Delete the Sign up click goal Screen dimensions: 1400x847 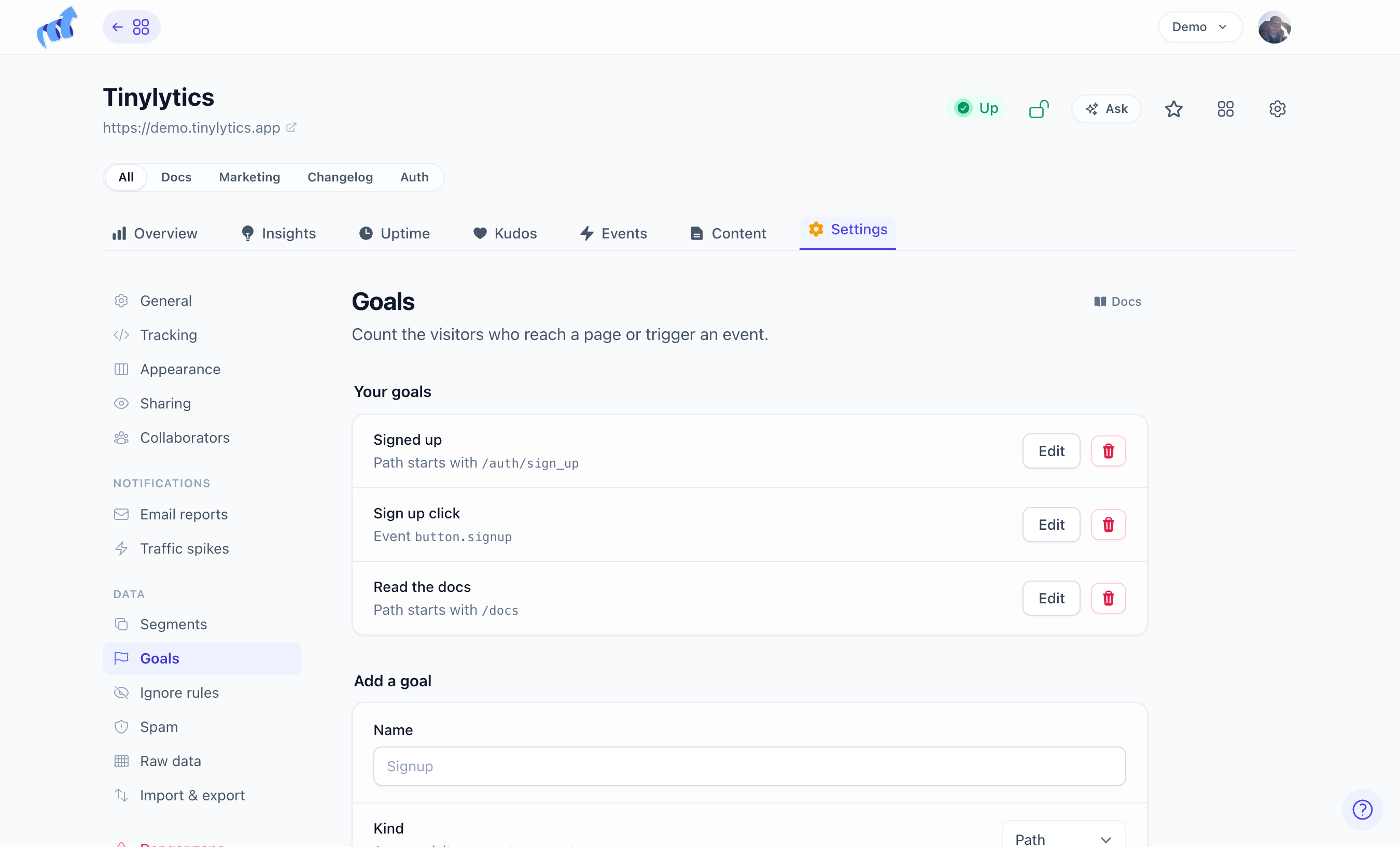click(1108, 525)
